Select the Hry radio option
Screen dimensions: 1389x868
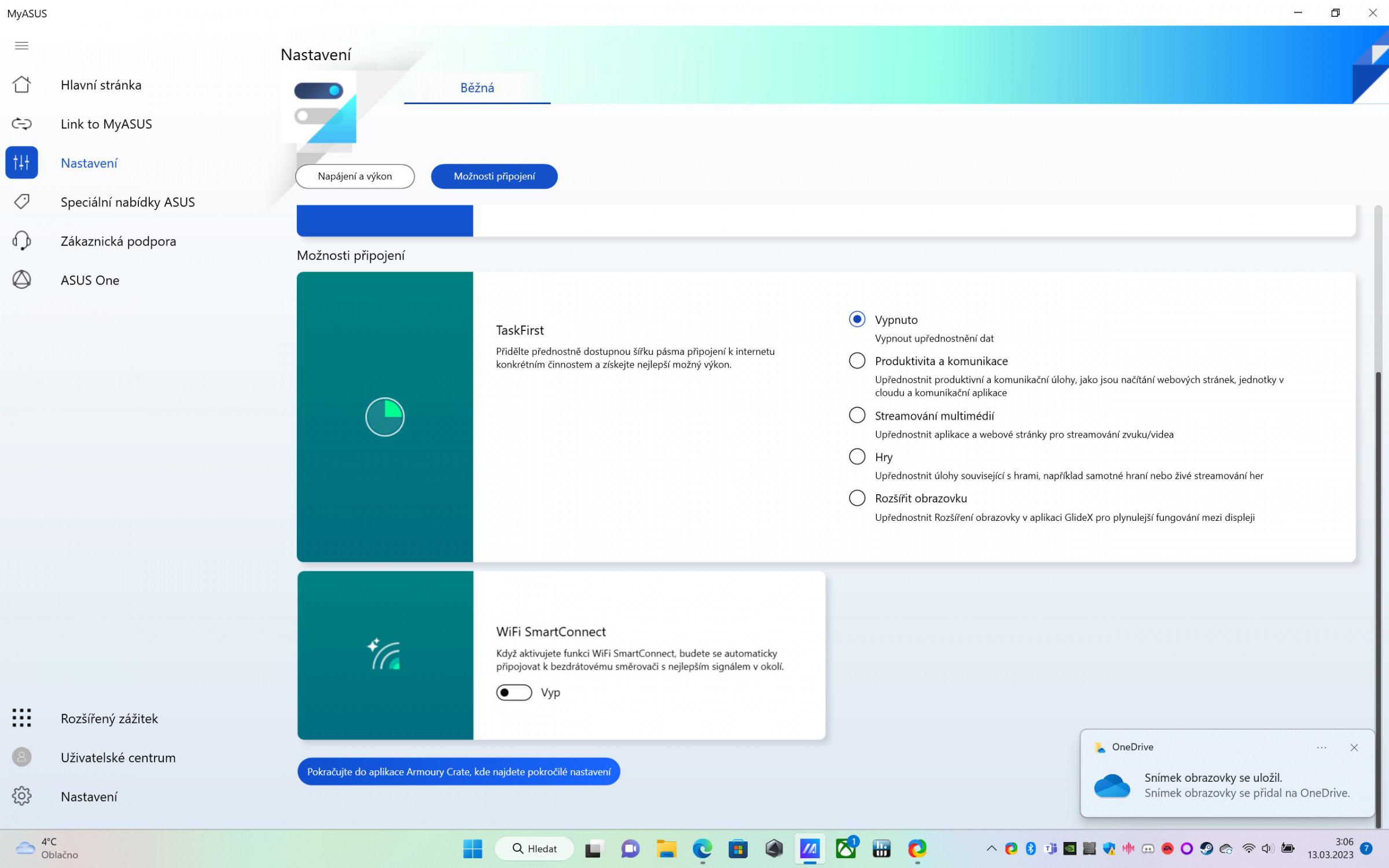coord(857,457)
